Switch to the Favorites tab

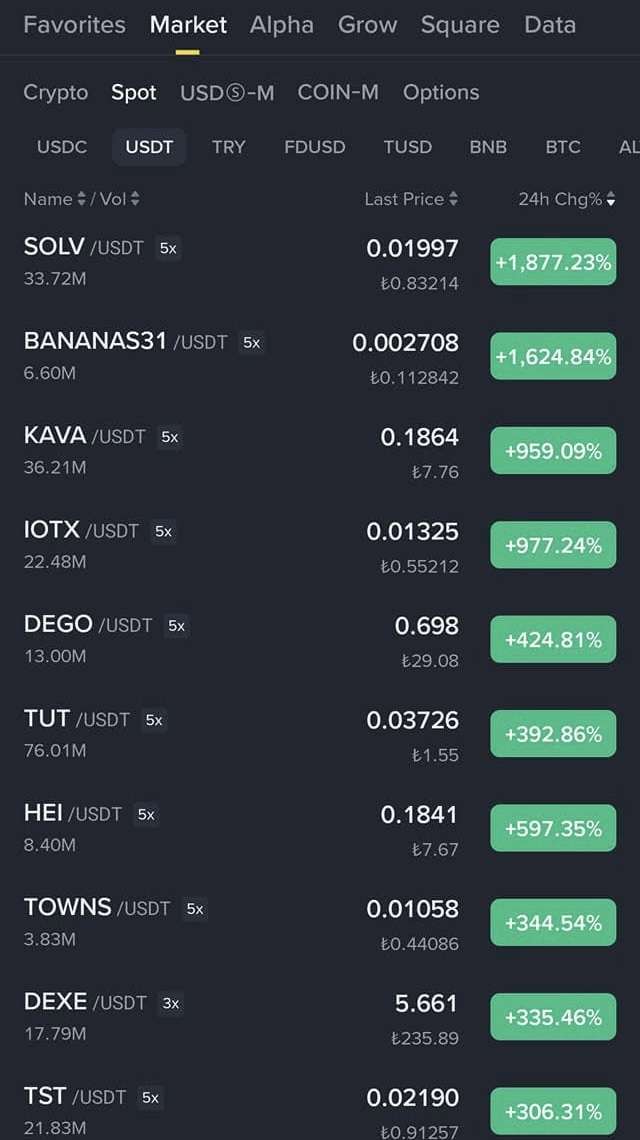(x=74, y=25)
